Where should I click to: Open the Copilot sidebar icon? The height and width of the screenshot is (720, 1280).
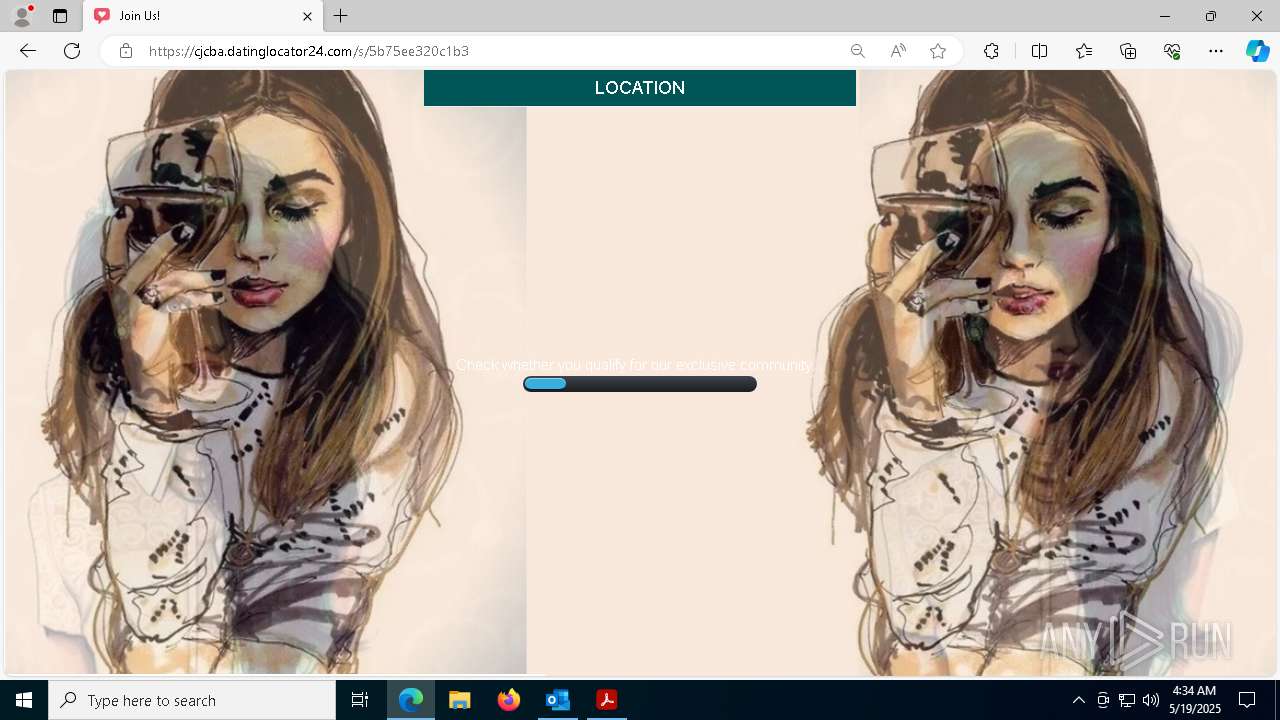coord(1257,51)
